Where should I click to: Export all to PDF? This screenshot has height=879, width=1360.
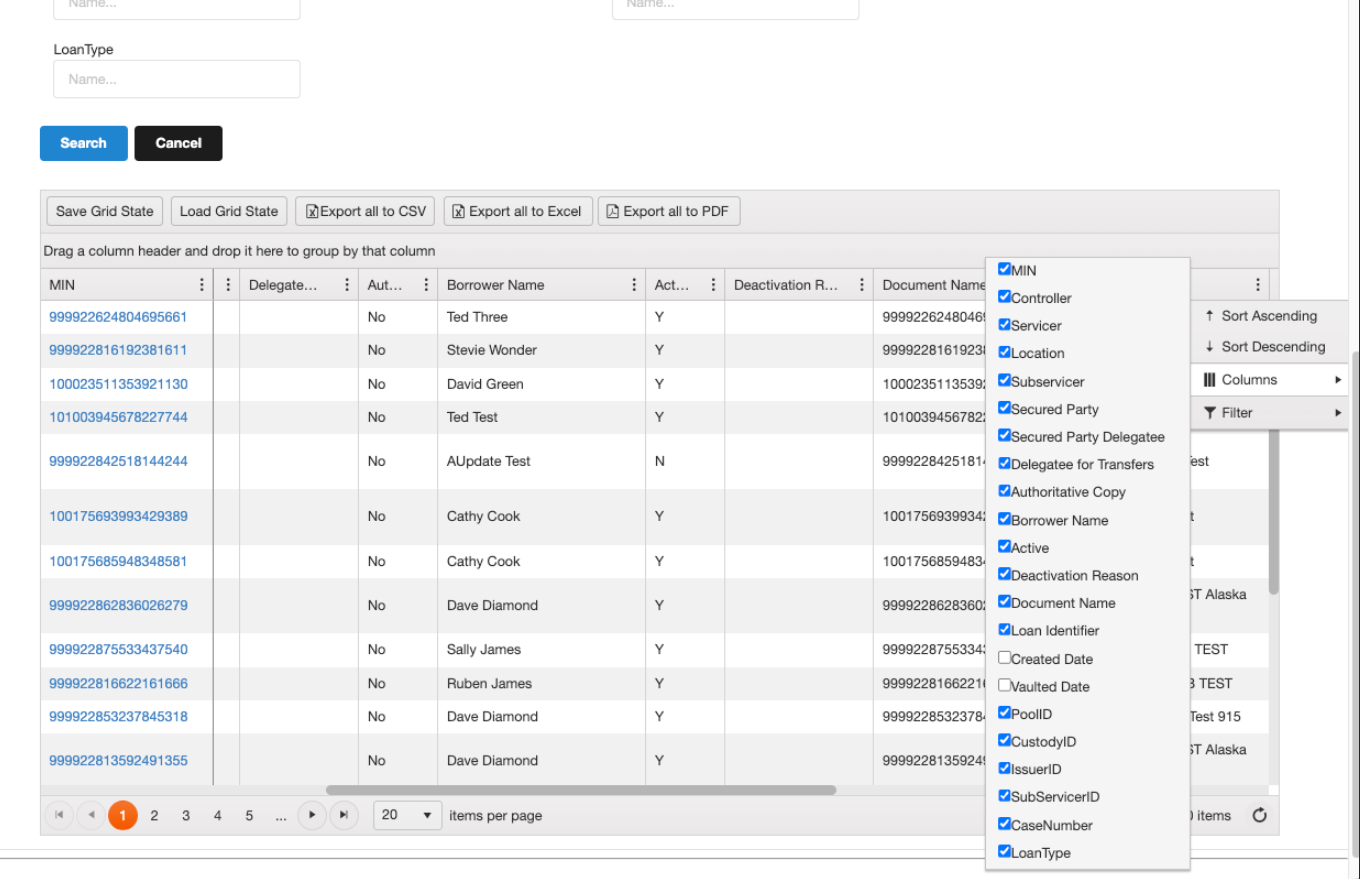669,211
